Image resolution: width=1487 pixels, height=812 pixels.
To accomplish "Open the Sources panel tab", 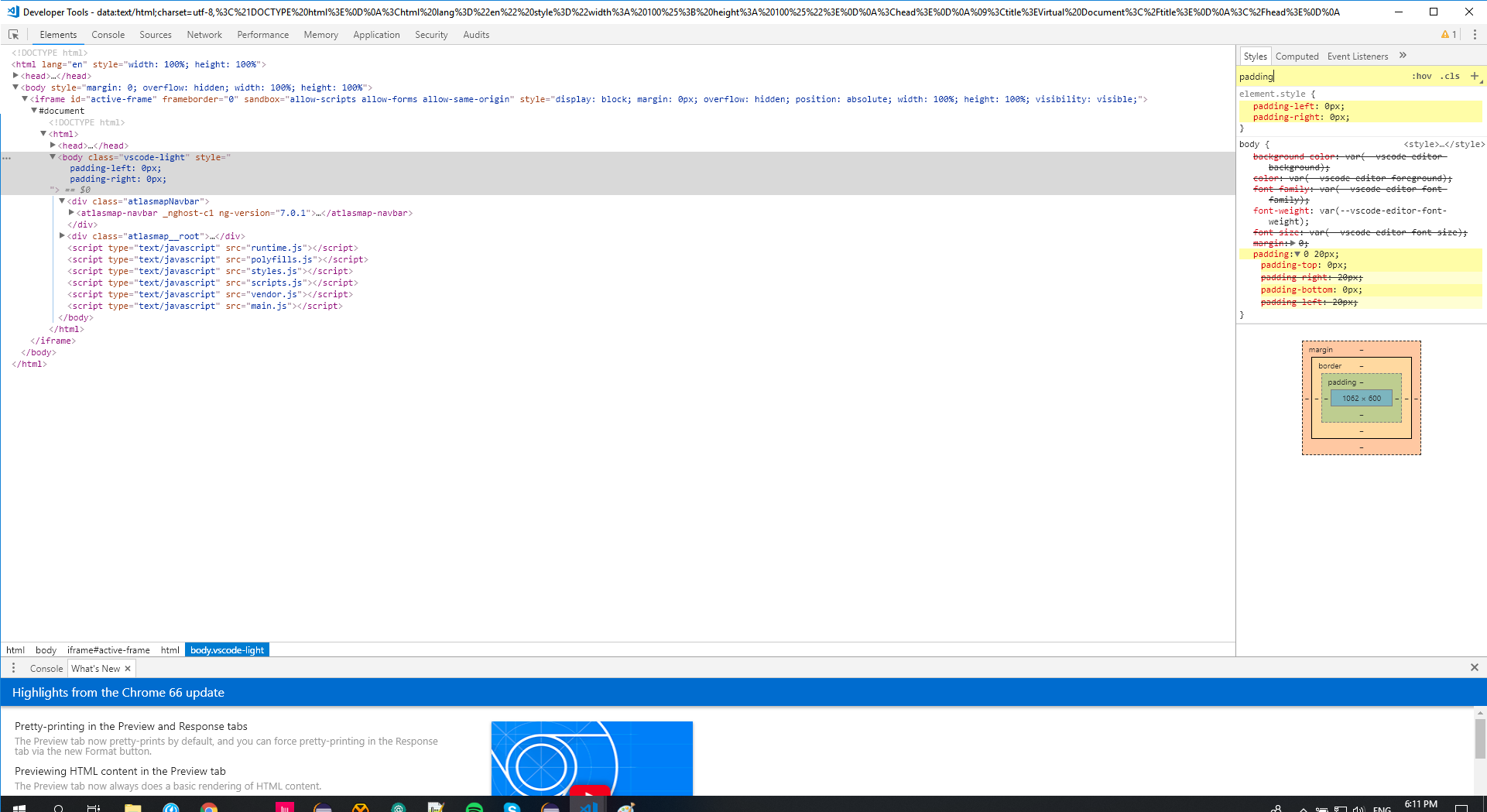I will [156, 35].
